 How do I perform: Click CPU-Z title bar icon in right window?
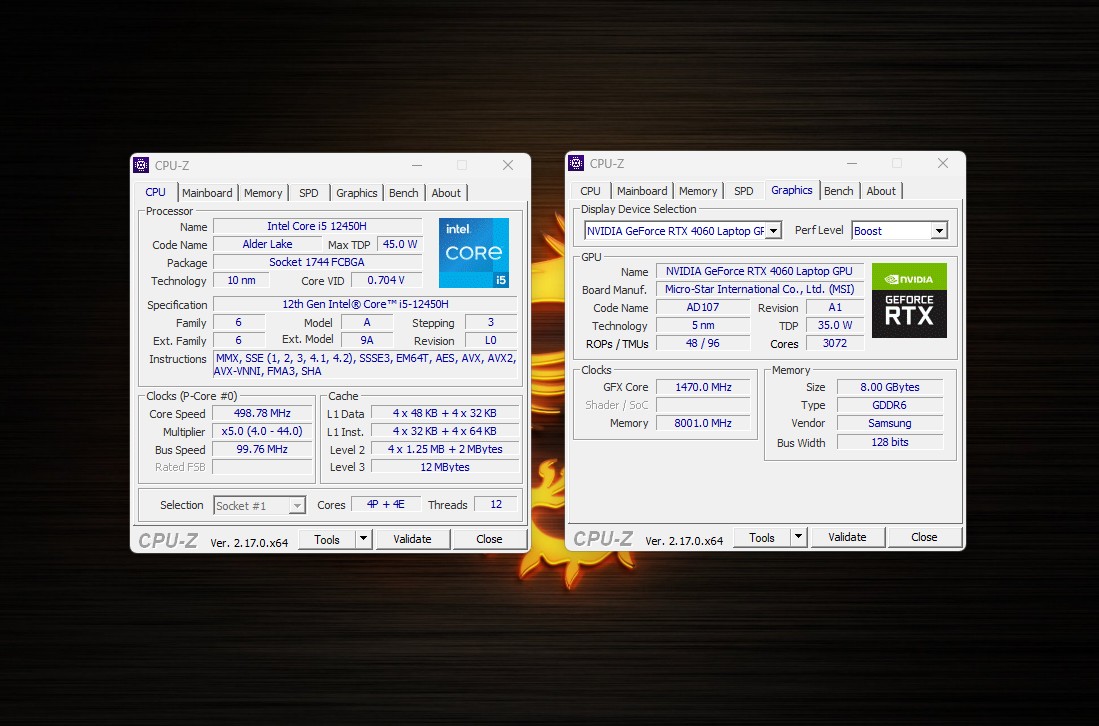(x=577, y=163)
